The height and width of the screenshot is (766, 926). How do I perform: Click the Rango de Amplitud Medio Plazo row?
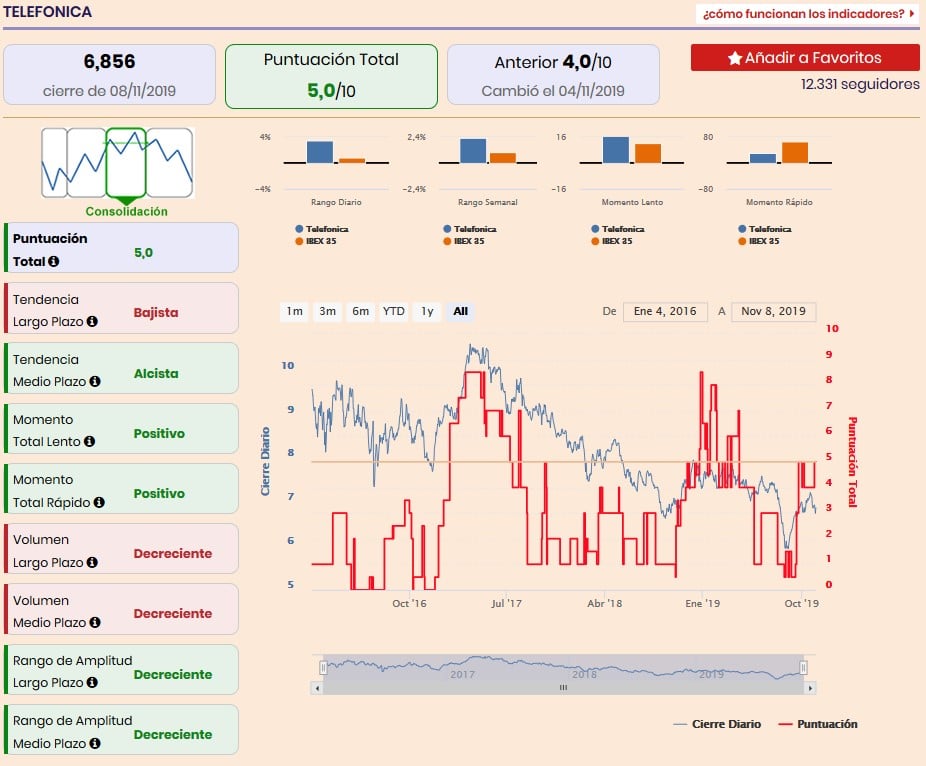[121, 730]
